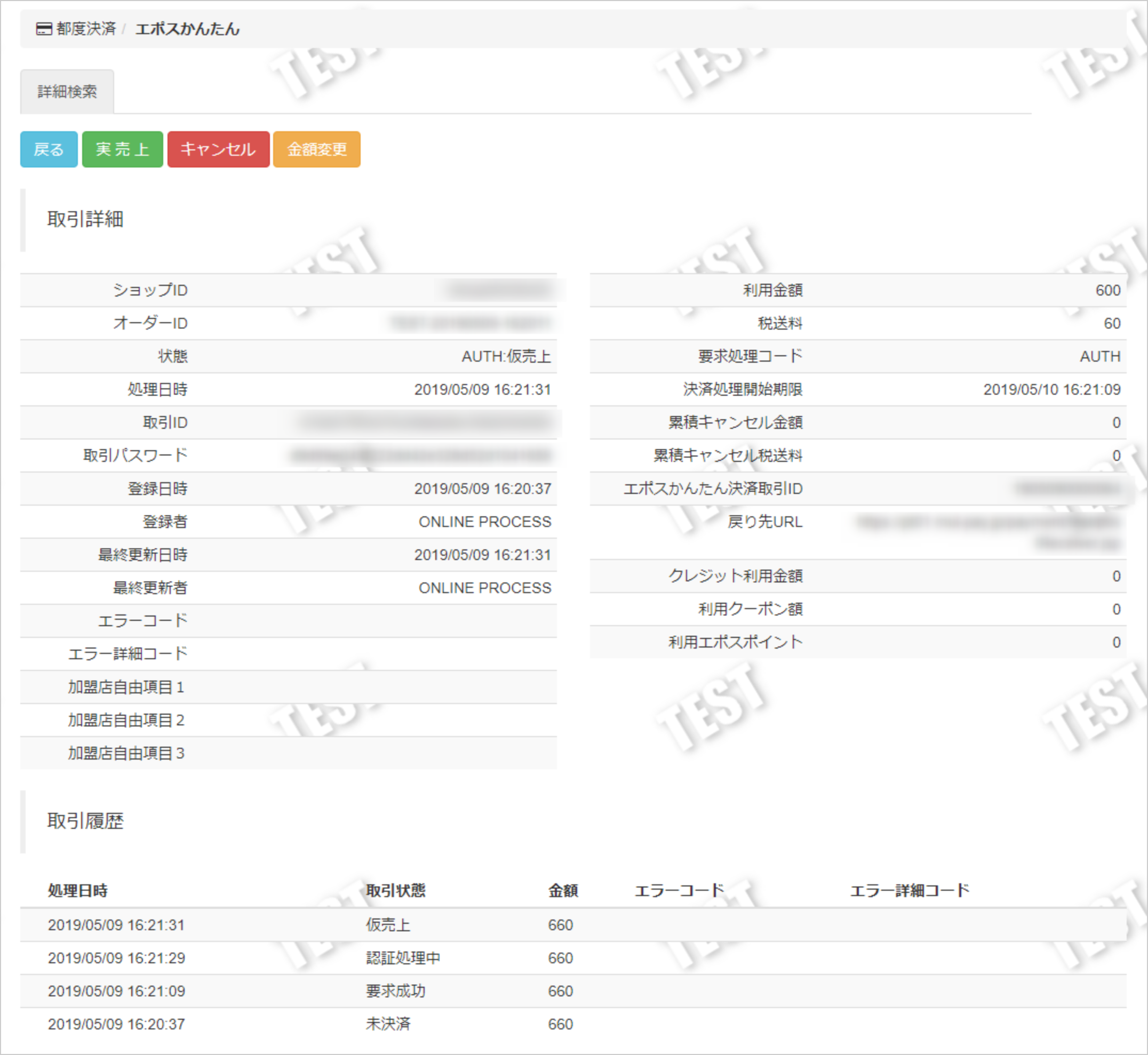
Task: Click the 取引パスワード label
Action: point(135,455)
